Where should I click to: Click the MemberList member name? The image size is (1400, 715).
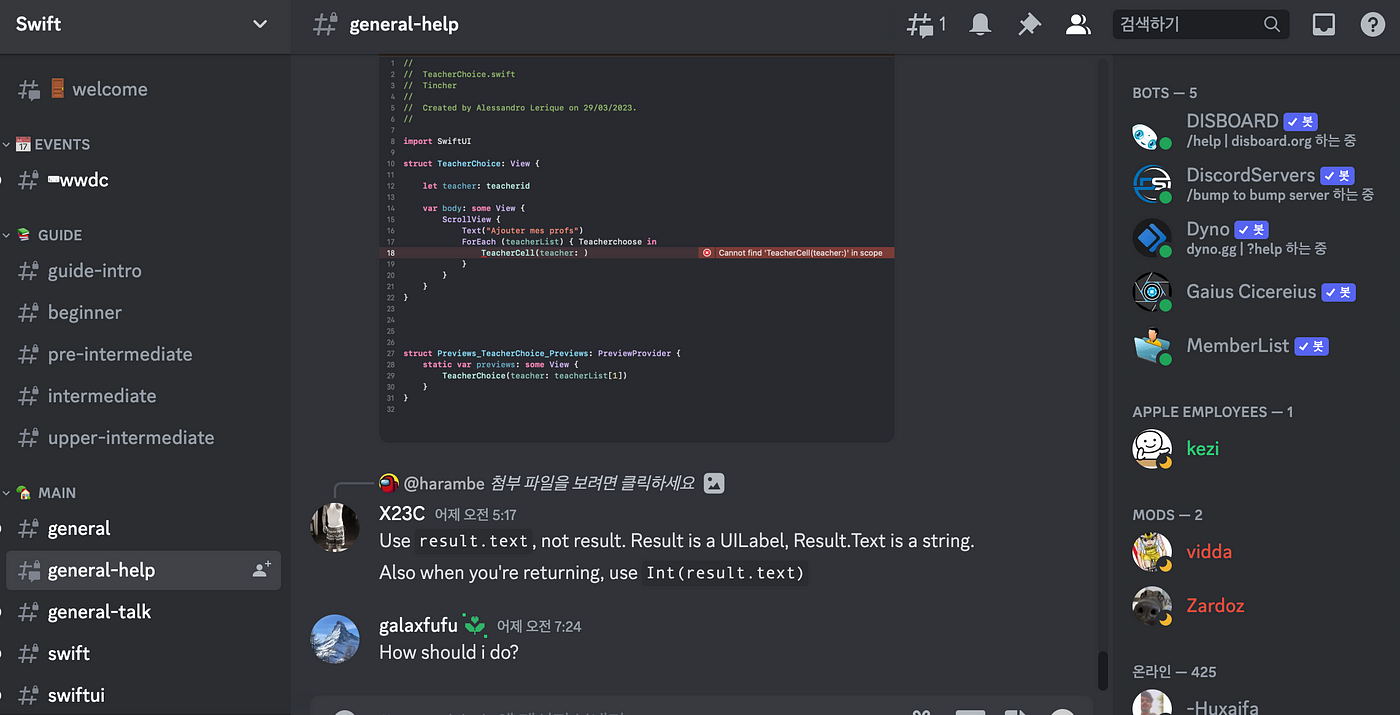(x=1238, y=346)
